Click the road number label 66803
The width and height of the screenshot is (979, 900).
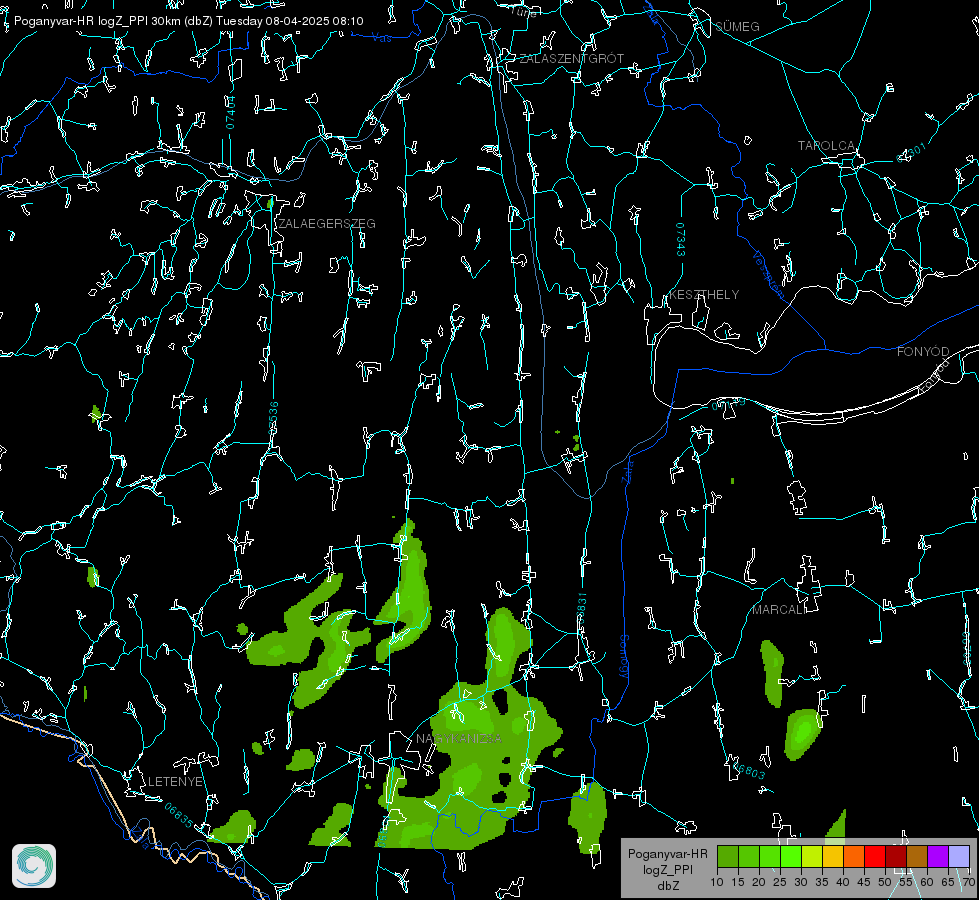(747, 769)
